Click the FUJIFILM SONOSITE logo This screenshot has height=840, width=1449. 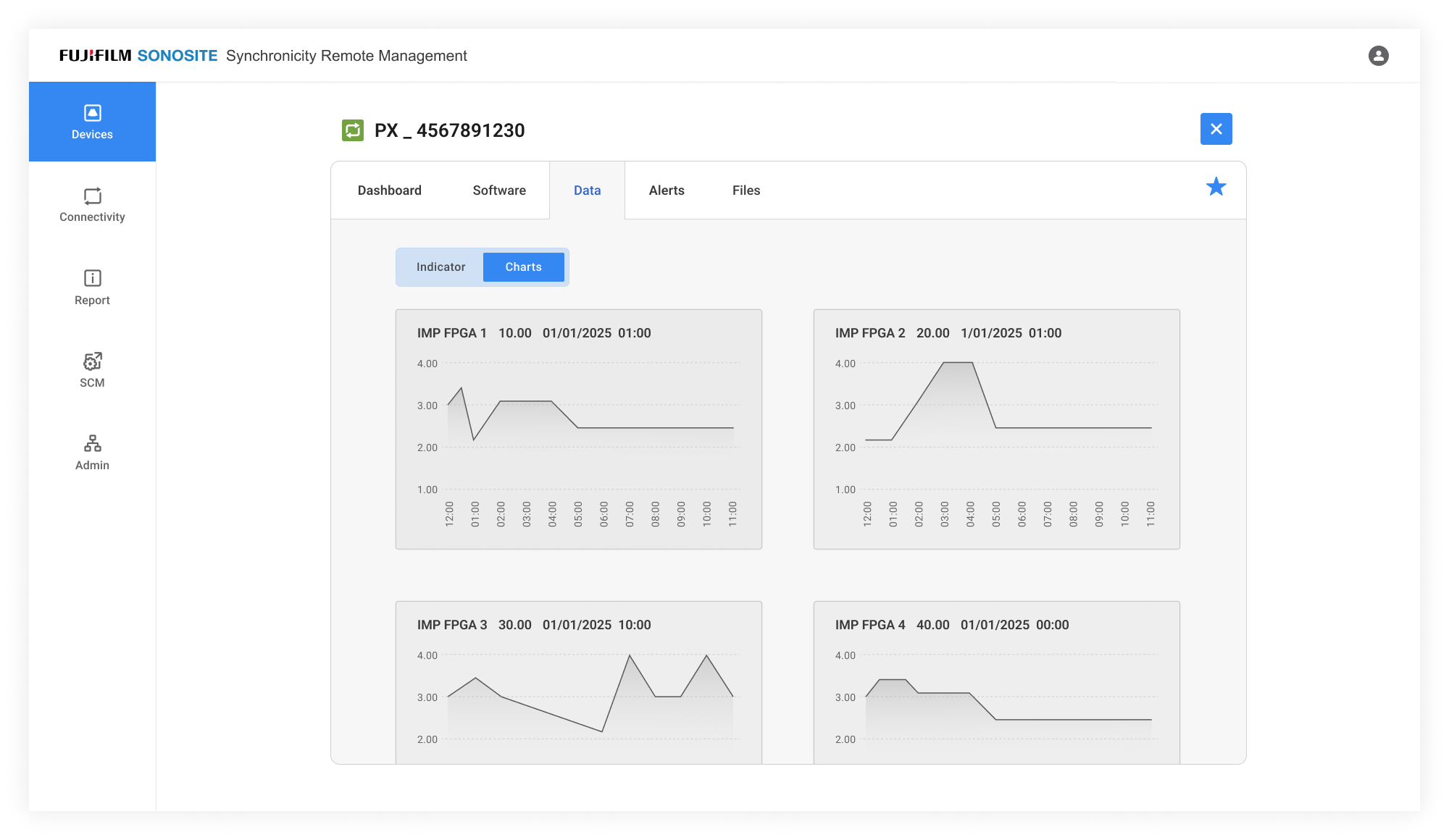[x=138, y=56]
